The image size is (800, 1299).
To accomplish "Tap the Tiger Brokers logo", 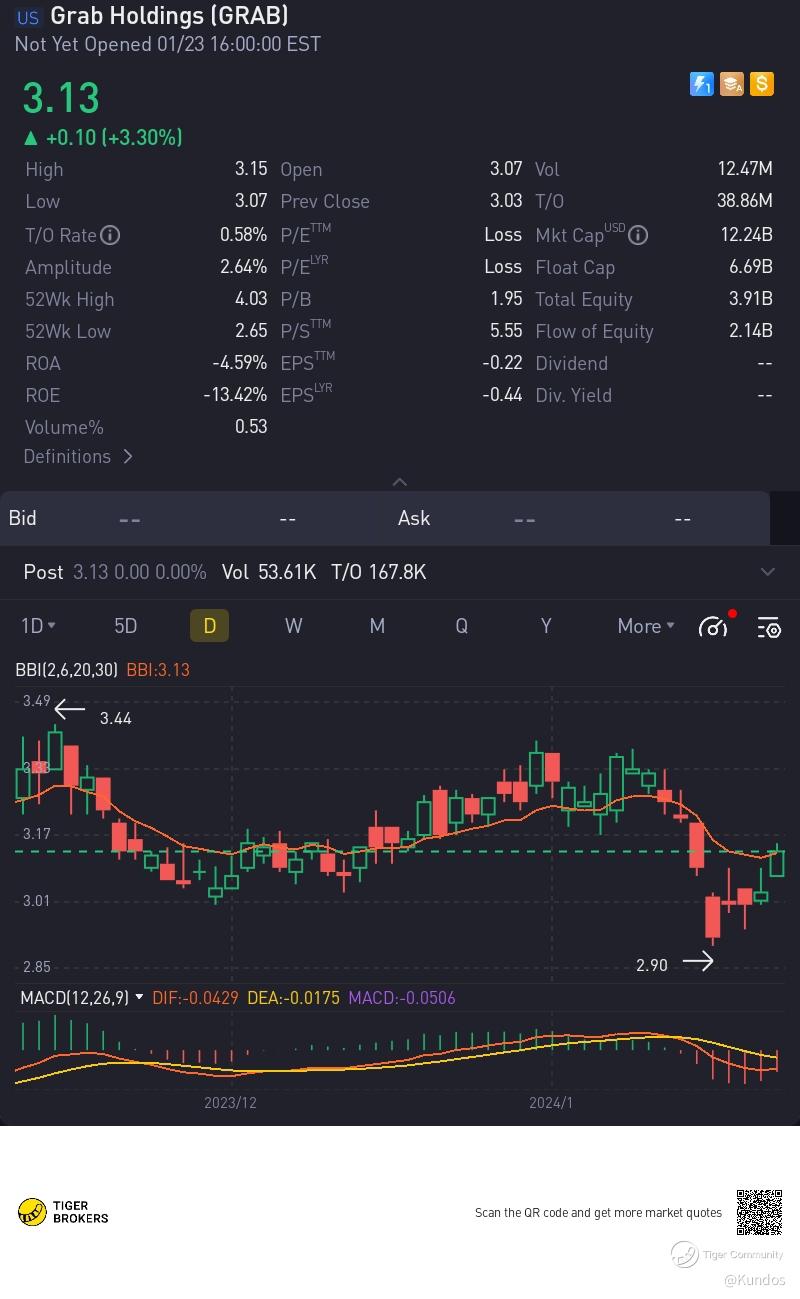I will coord(63,1212).
